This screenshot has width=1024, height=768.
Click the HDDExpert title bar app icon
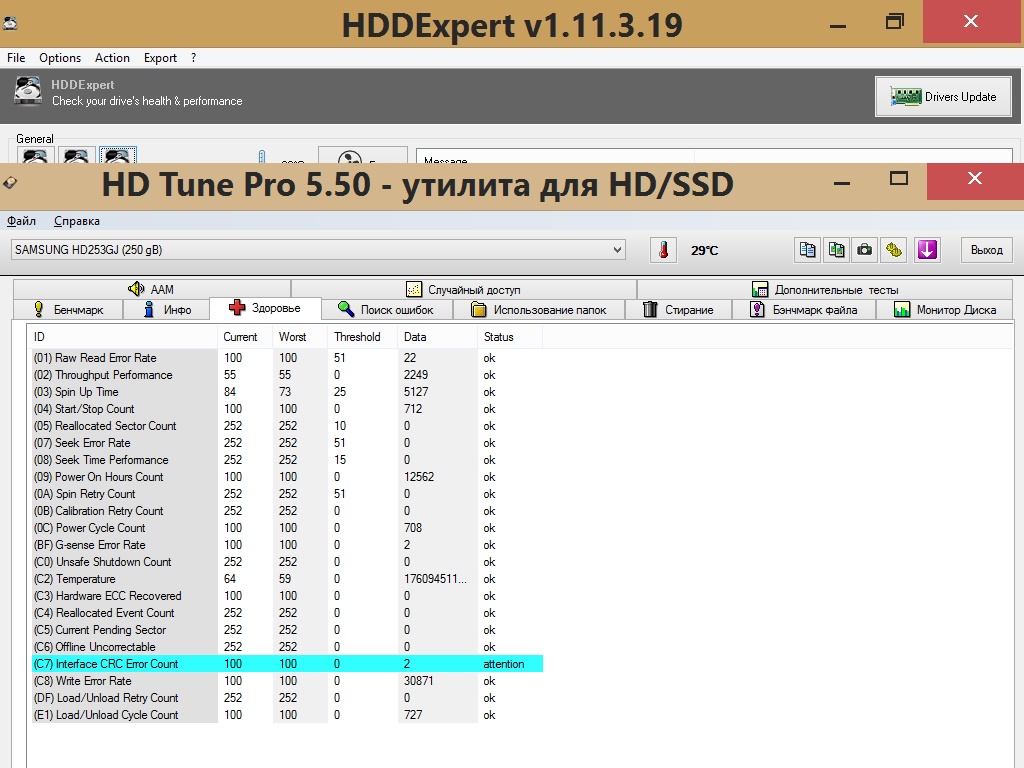coord(10,24)
